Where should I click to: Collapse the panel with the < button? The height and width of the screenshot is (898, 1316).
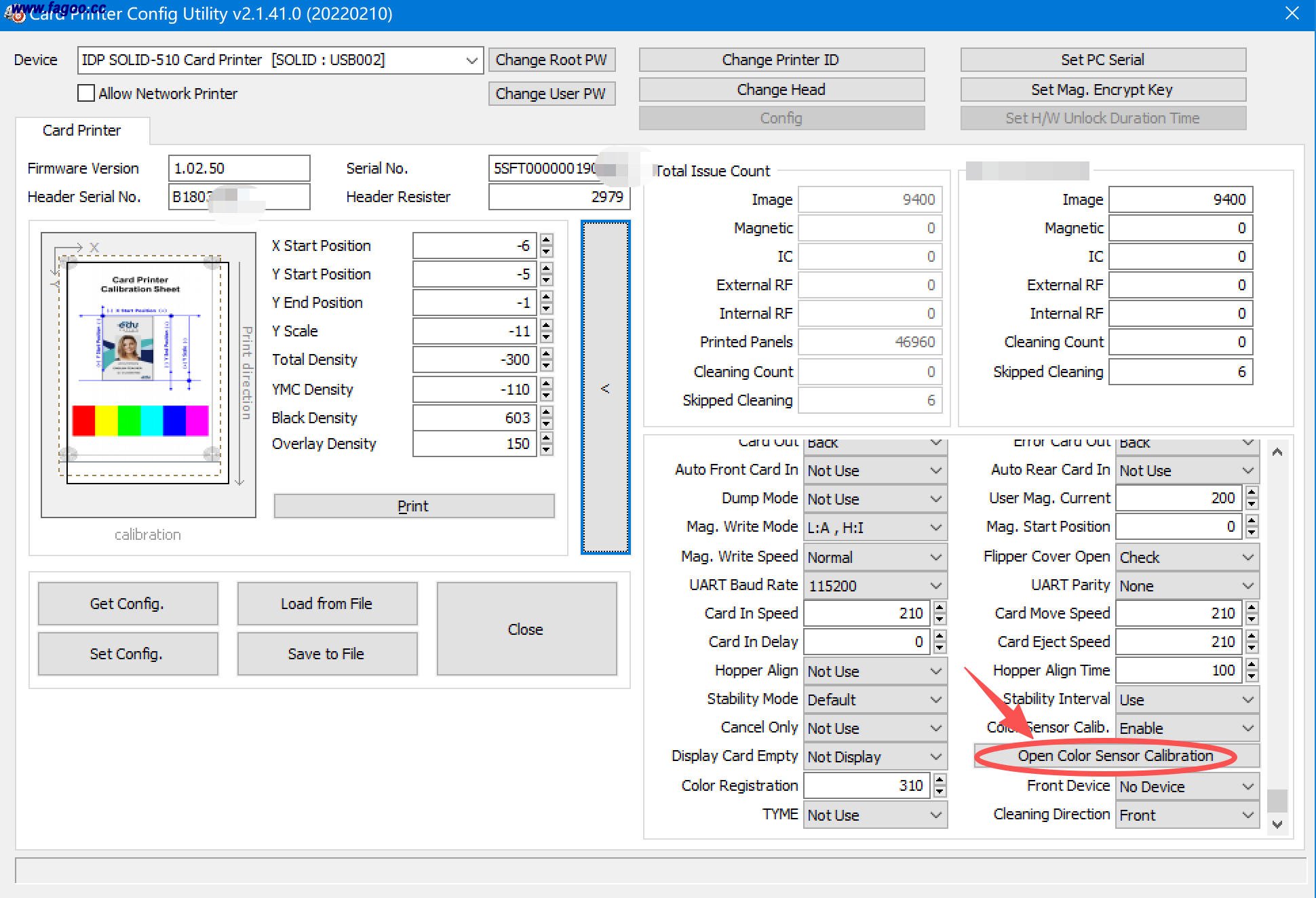(605, 387)
